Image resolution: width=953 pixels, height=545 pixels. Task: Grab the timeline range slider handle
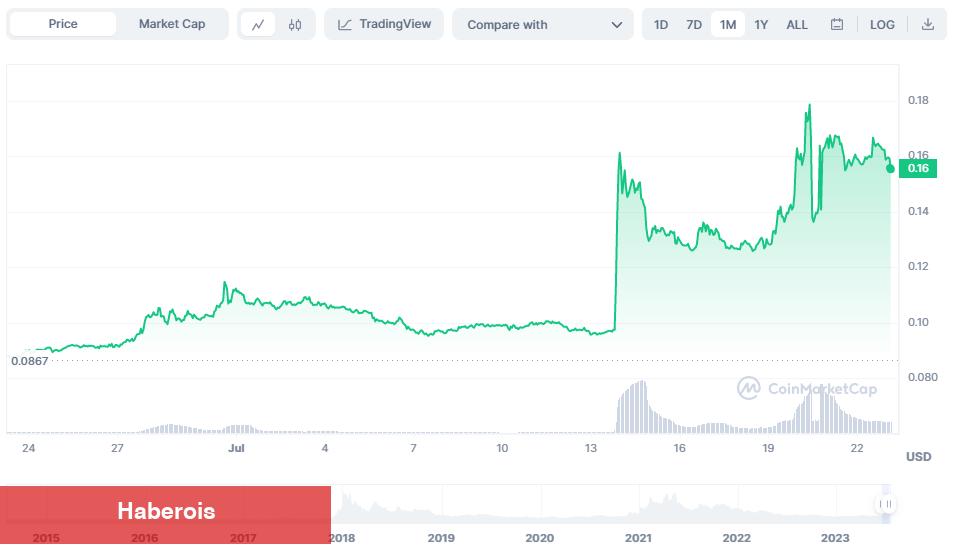[886, 504]
